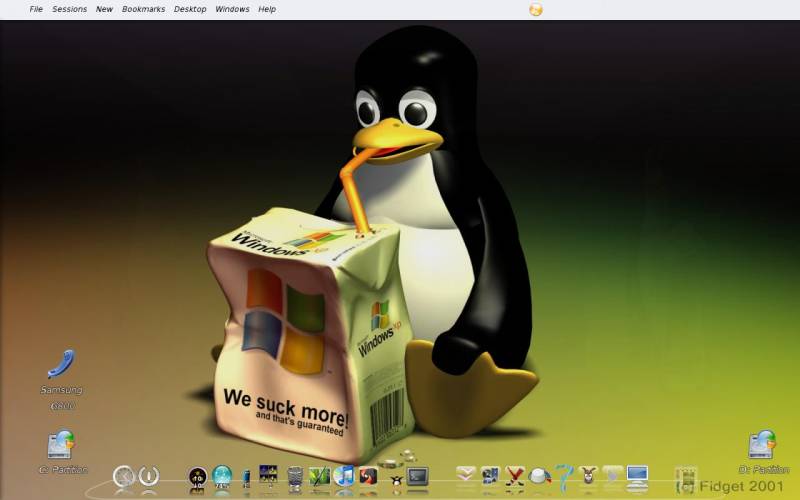Open the white dome magnifier dock icon
800x500 pixels.
(x=539, y=476)
